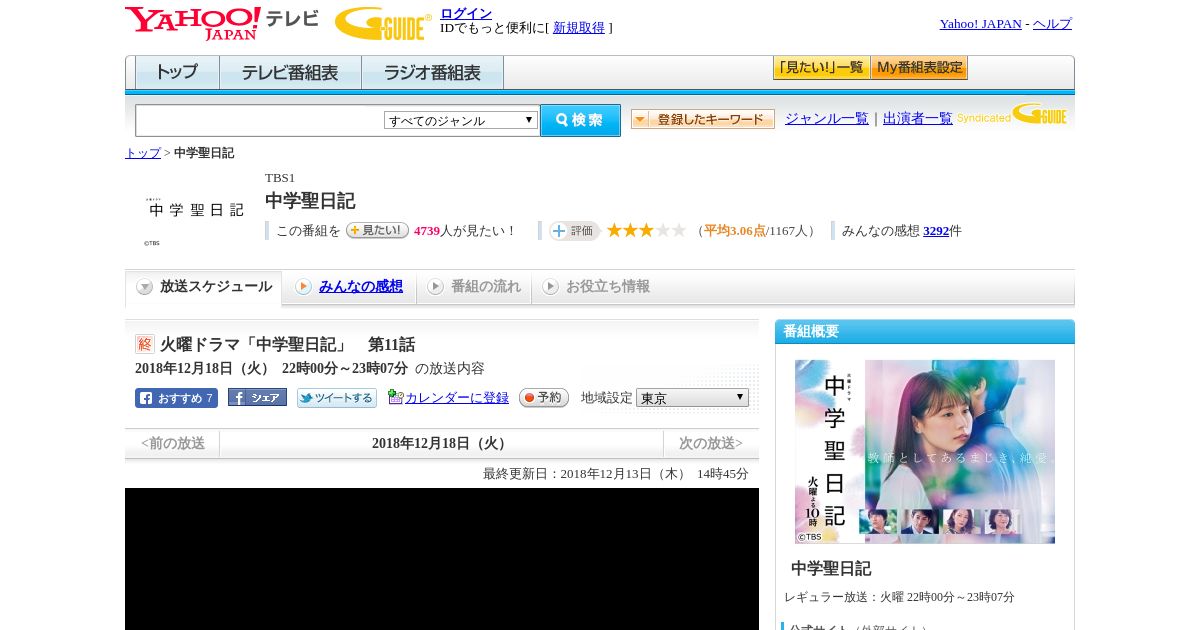Click the Yahoo! JAPAN テレビ logo
Image resolution: width=1200 pixels, height=630 pixels.
(x=221, y=23)
